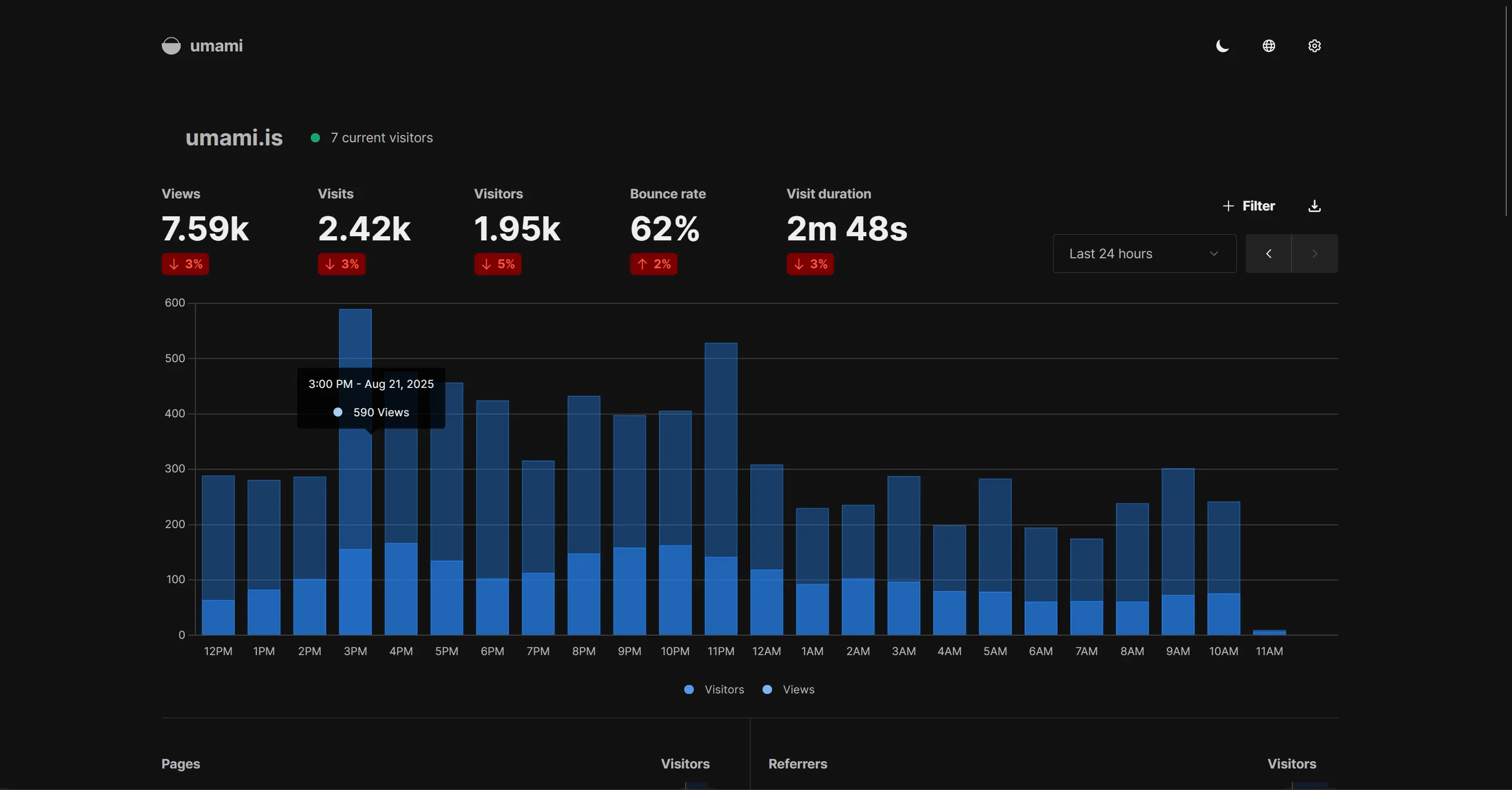Expand the date range selector chevron
The image size is (1512, 790).
[1213, 254]
